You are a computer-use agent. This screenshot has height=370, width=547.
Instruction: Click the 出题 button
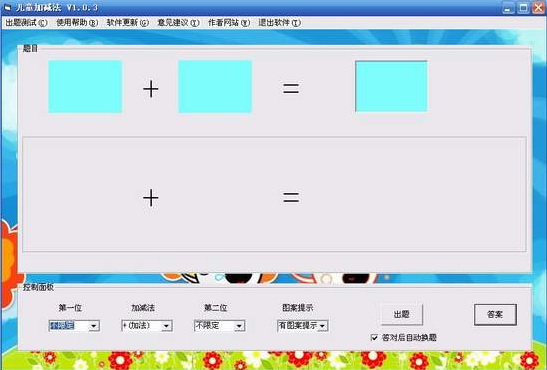point(402,314)
